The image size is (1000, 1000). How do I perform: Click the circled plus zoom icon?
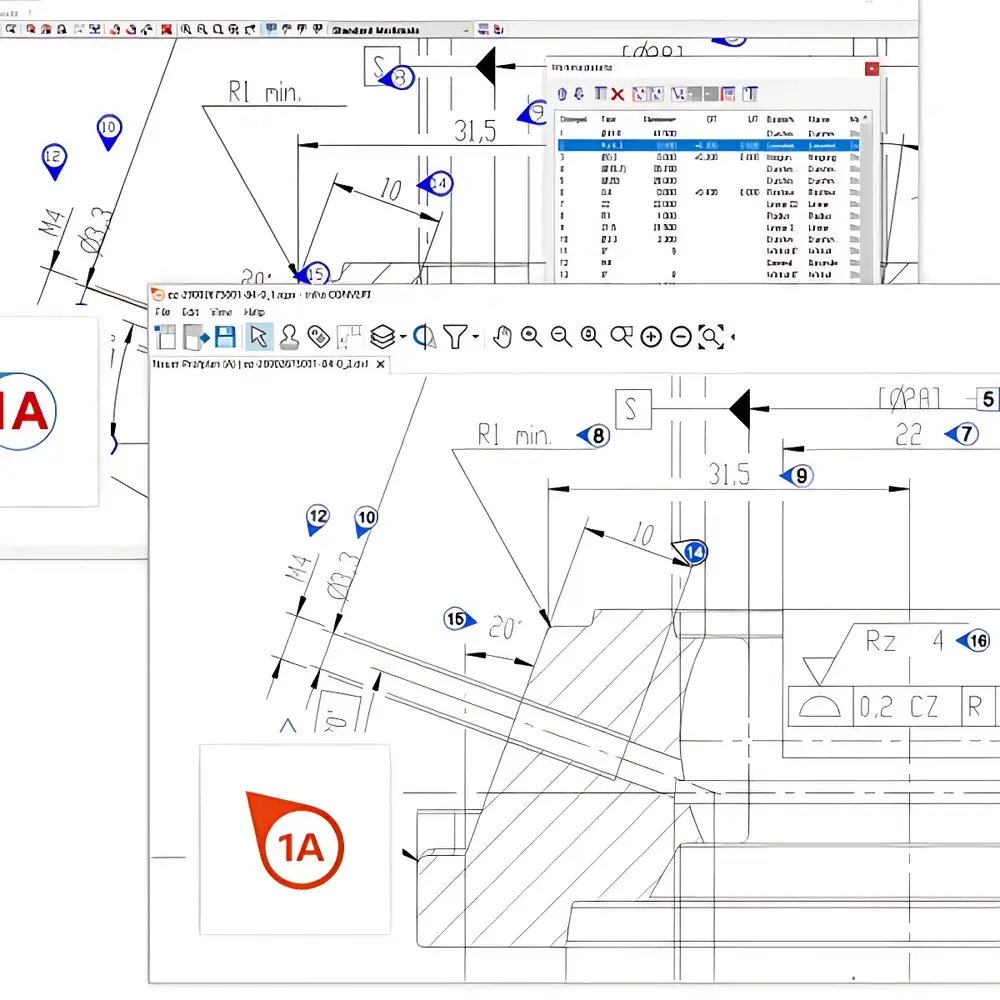tap(649, 337)
